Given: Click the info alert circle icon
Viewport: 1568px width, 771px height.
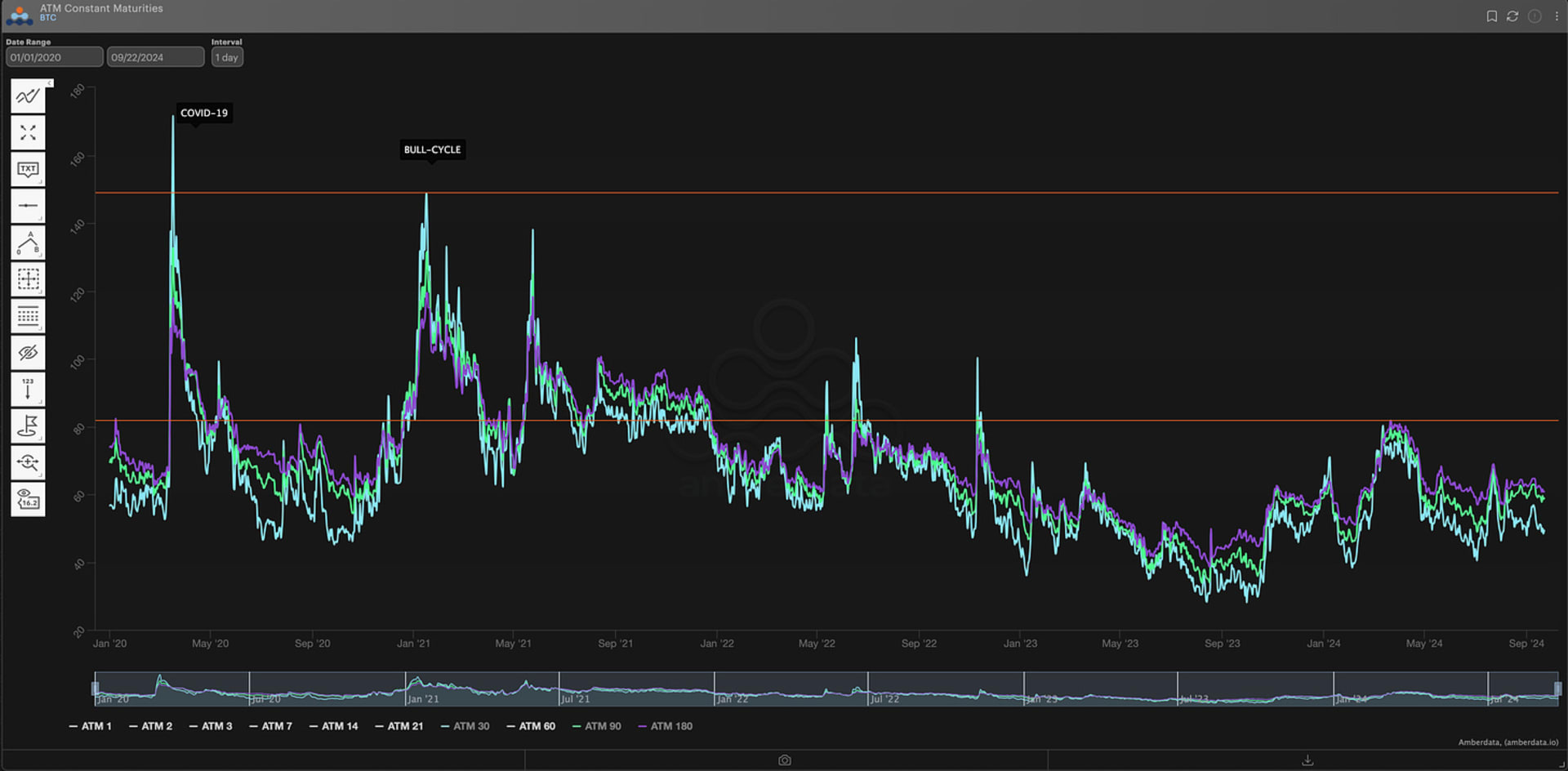Looking at the screenshot, I should pyautogui.click(x=1535, y=16).
